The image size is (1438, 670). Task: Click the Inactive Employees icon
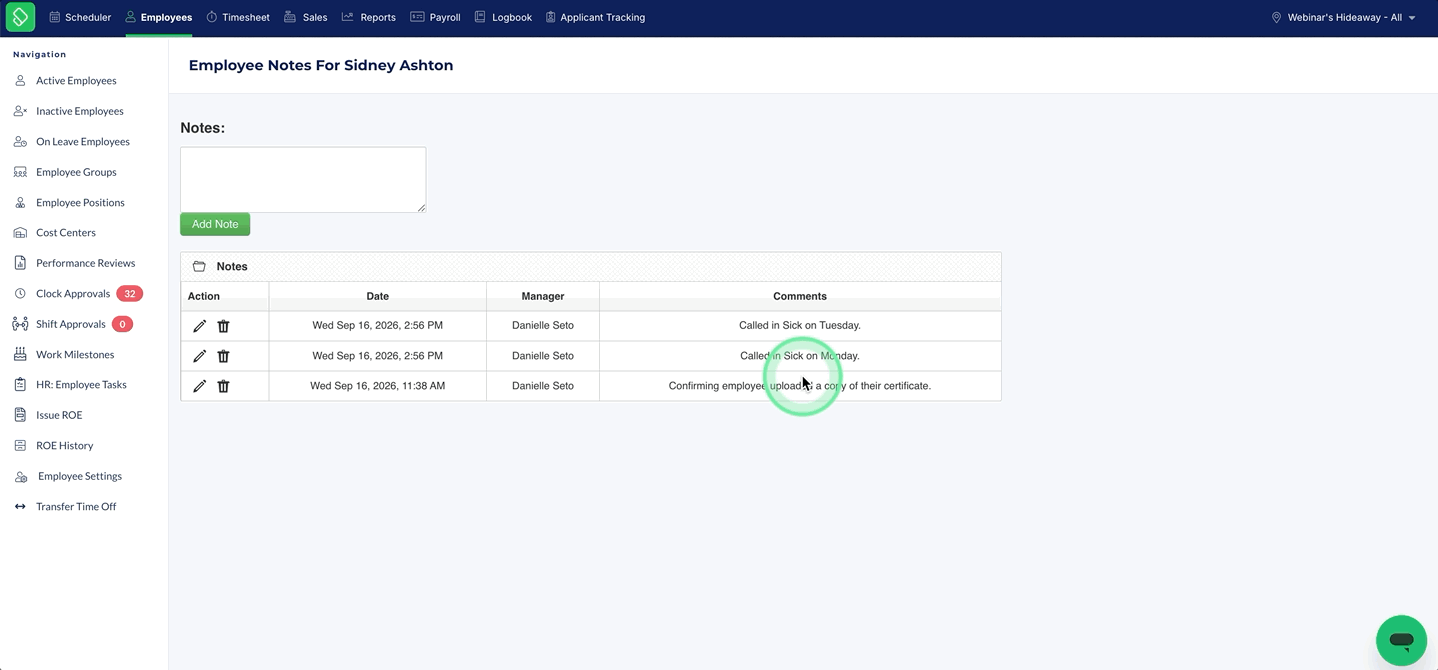[x=20, y=111]
